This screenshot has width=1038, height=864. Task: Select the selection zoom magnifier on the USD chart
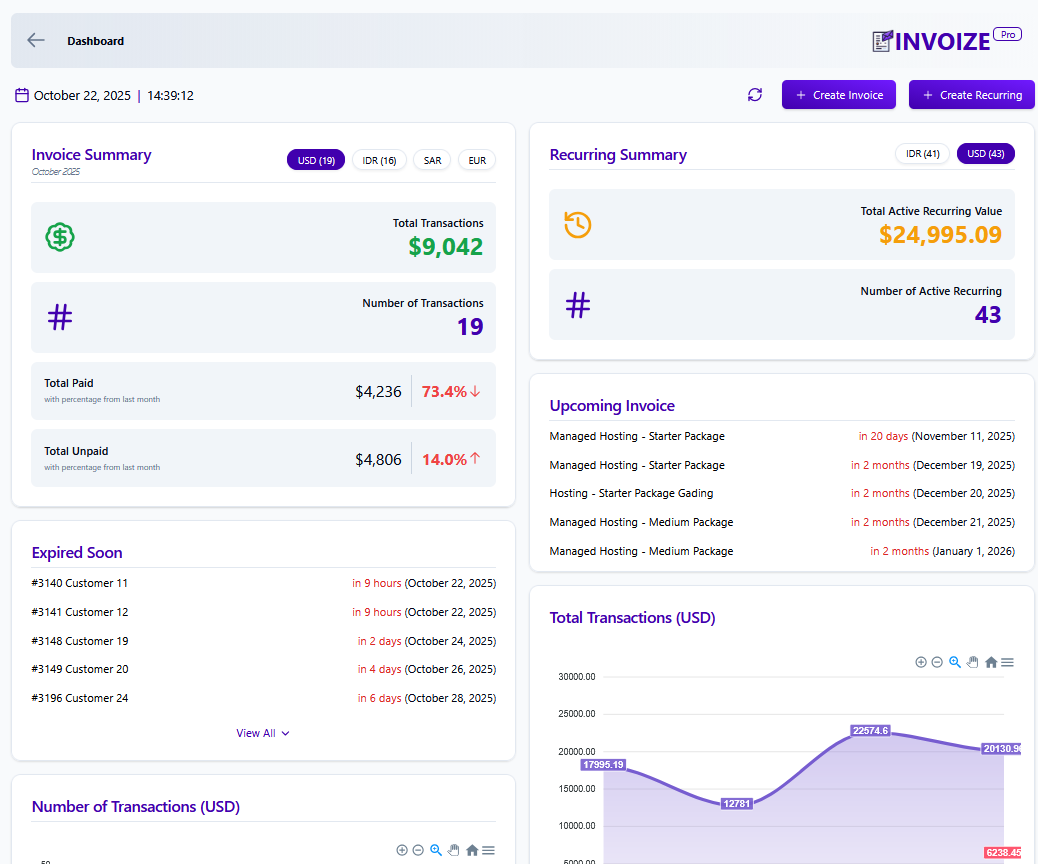[955, 661]
